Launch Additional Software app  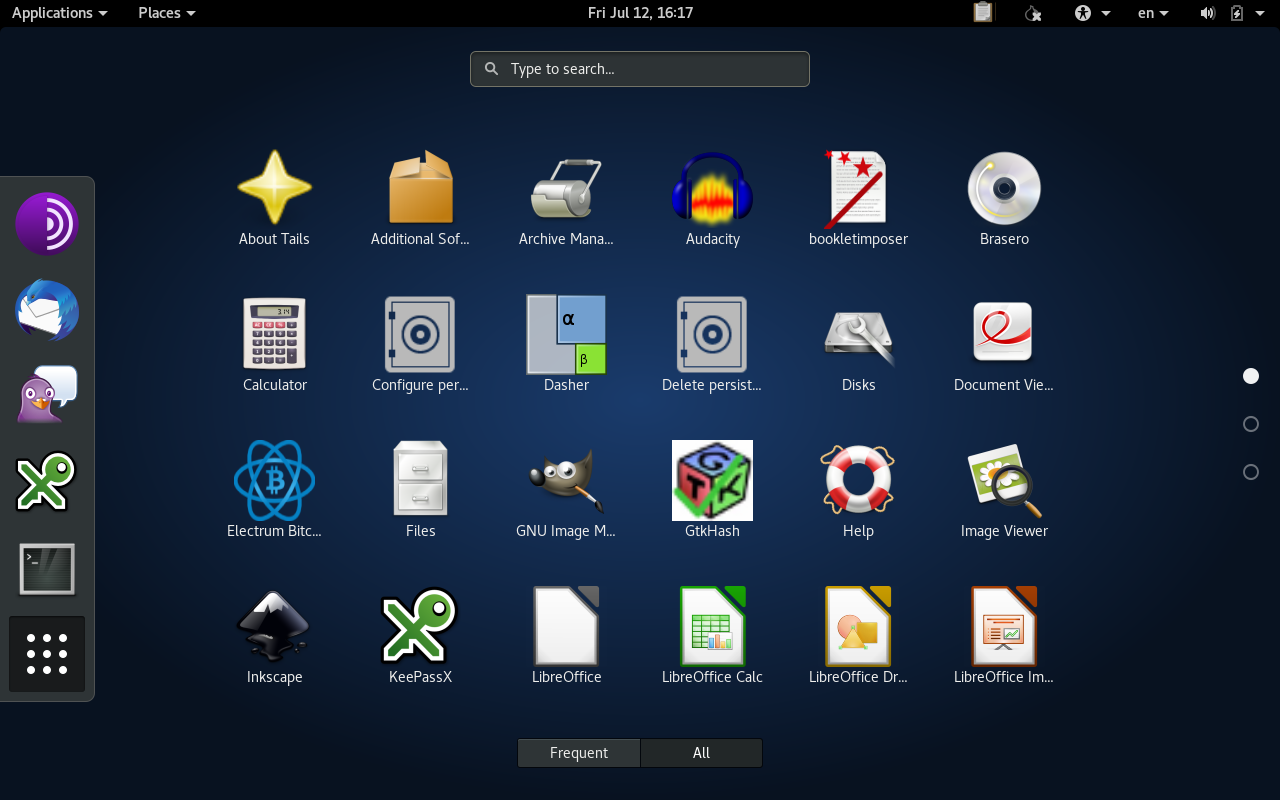[x=420, y=198]
